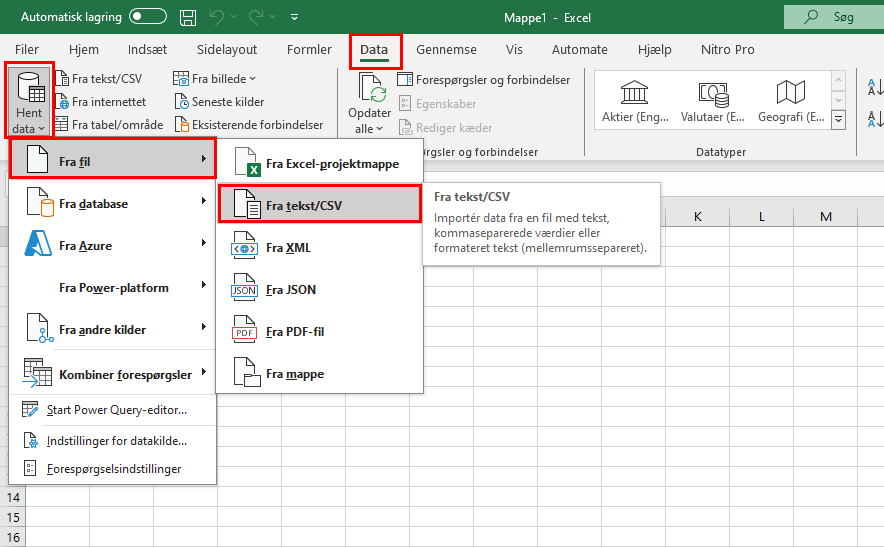Viewport: 884px width, 547px height.
Task: Select Aktier data type icon
Action: (x=634, y=92)
